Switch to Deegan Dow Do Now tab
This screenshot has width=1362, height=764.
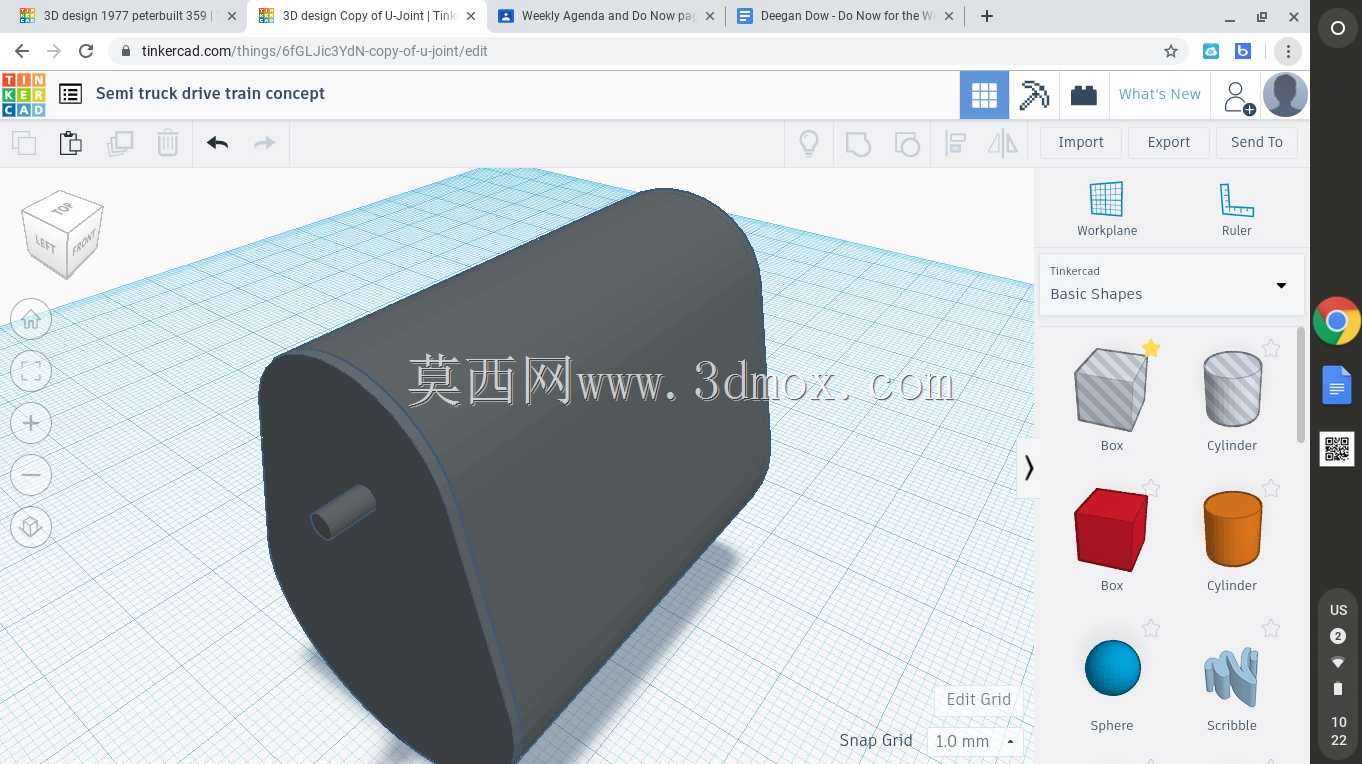click(x=846, y=16)
